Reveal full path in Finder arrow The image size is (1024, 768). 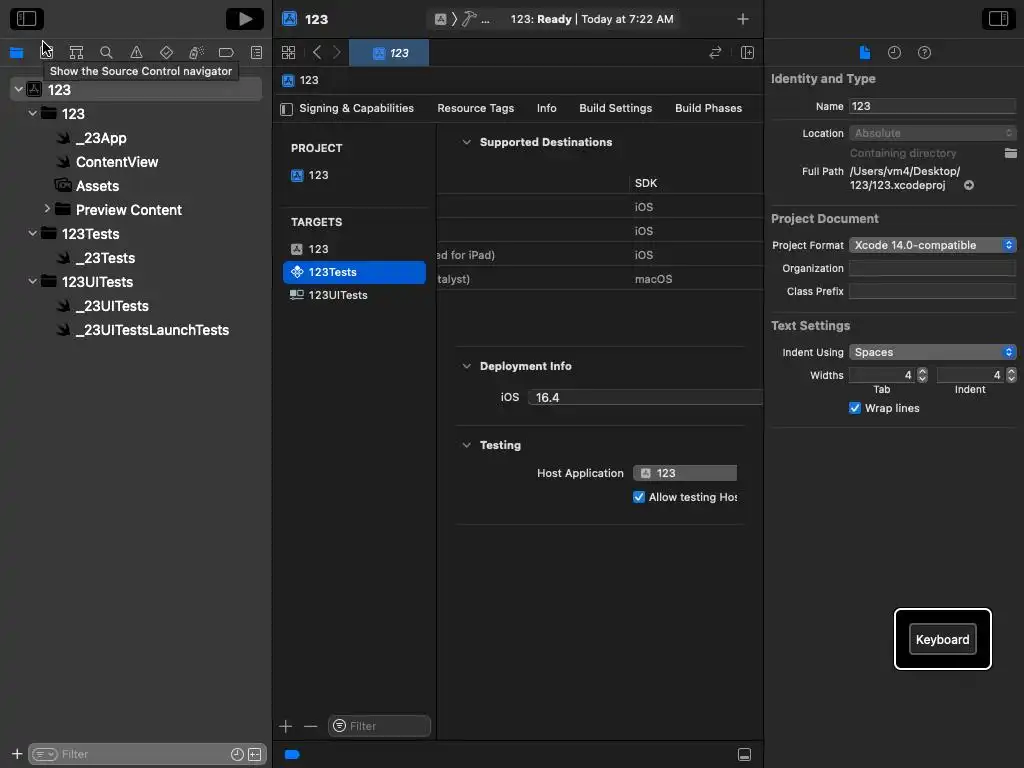coord(969,185)
